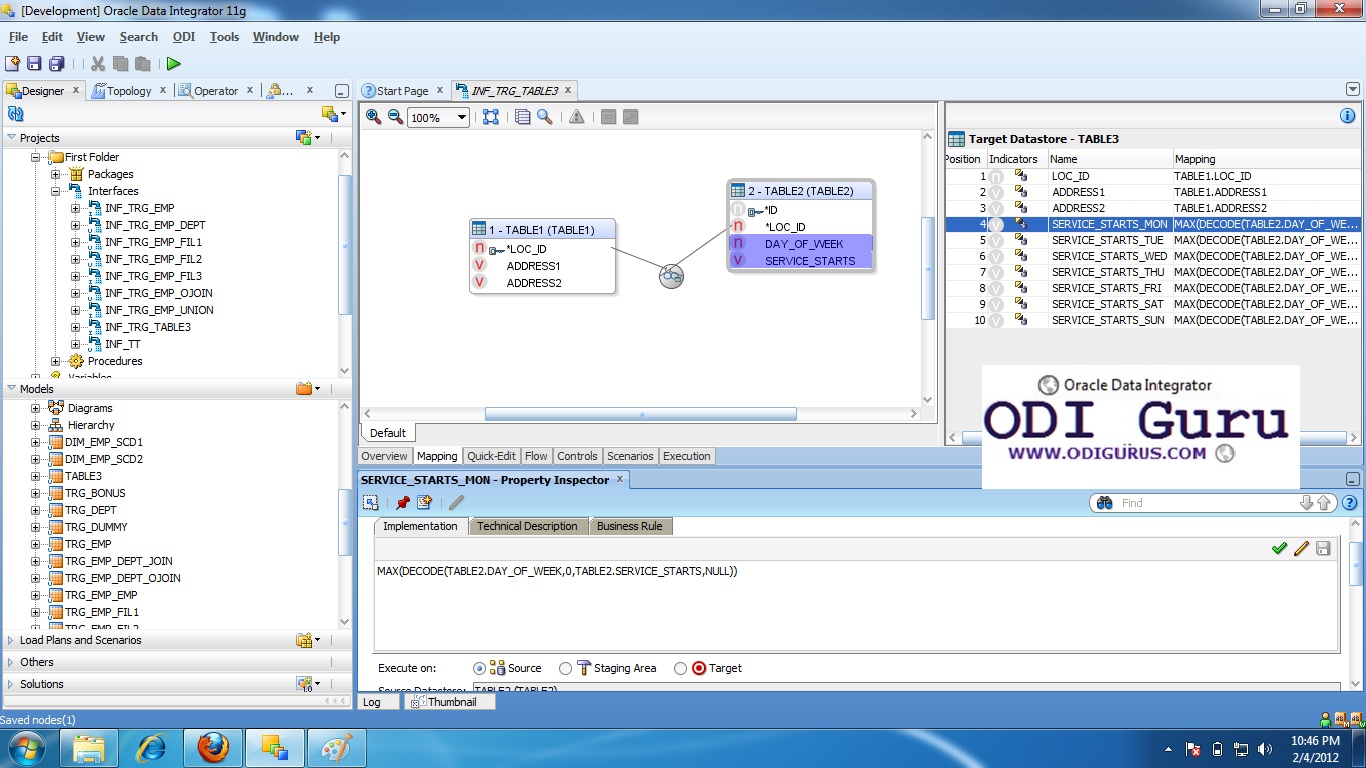1366x768 pixels.
Task: Click the green Run arrow icon
Action: (174, 63)
